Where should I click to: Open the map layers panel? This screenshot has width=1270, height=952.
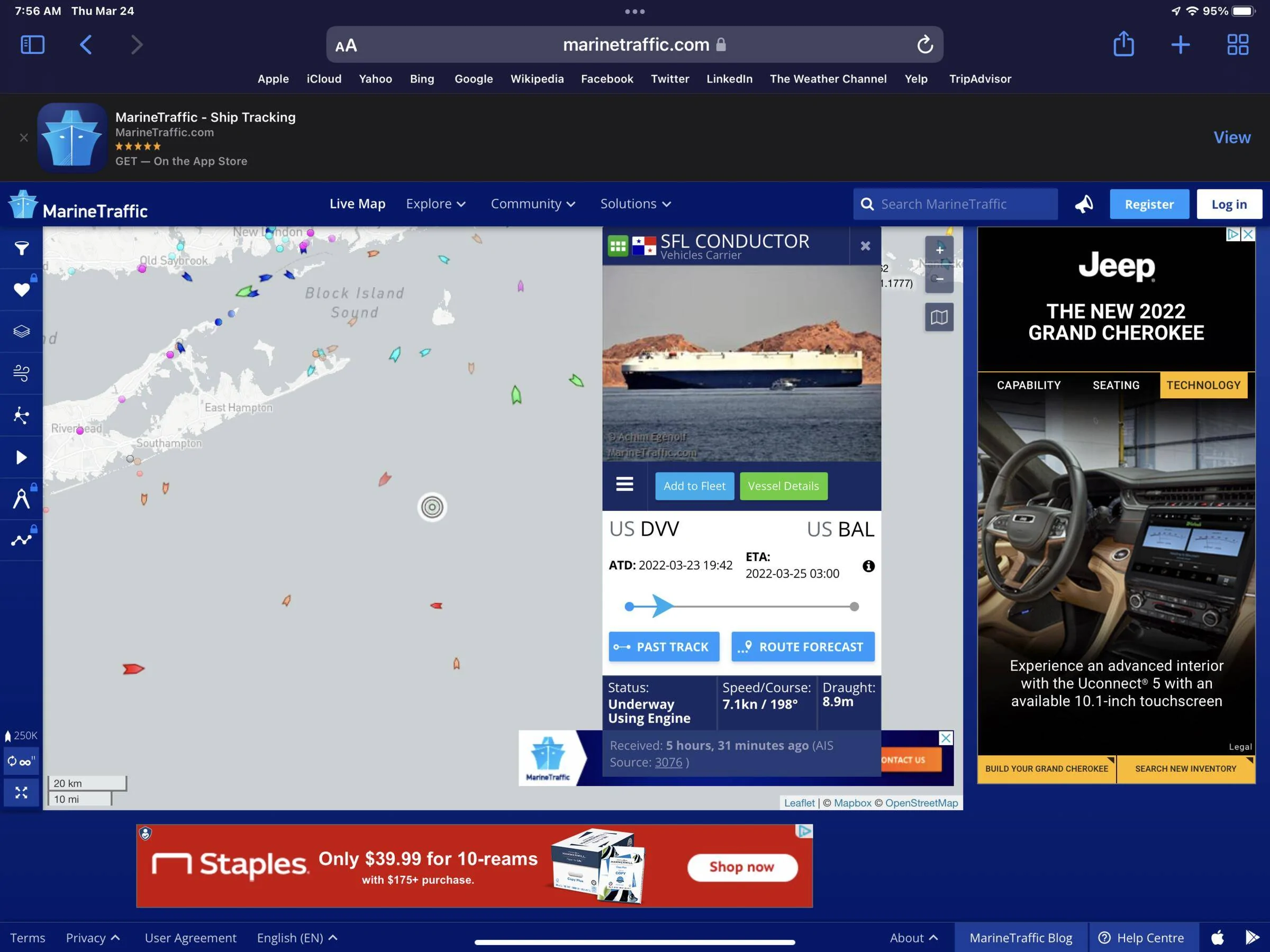coord(21,332)
